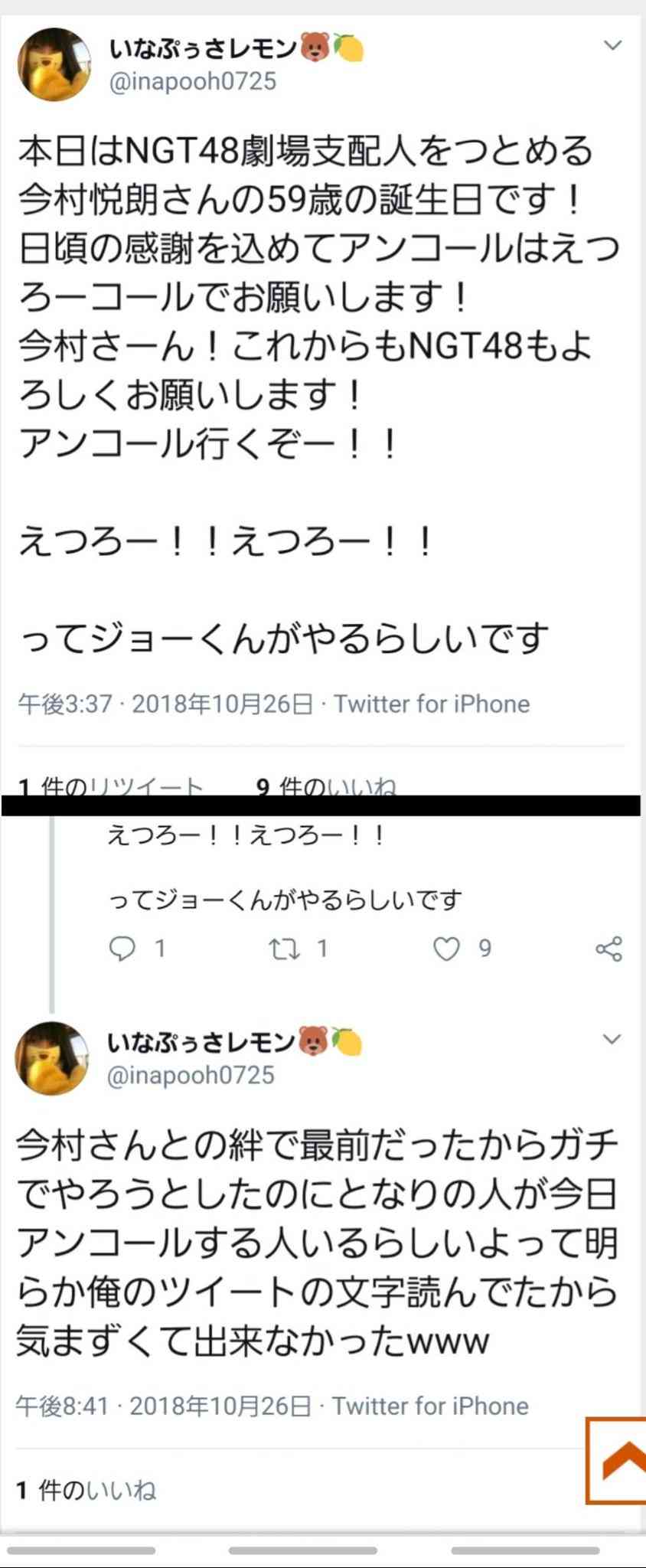Like the tweet with heart icon
The image size is (646, 1568).
click(x=446, y=949)
